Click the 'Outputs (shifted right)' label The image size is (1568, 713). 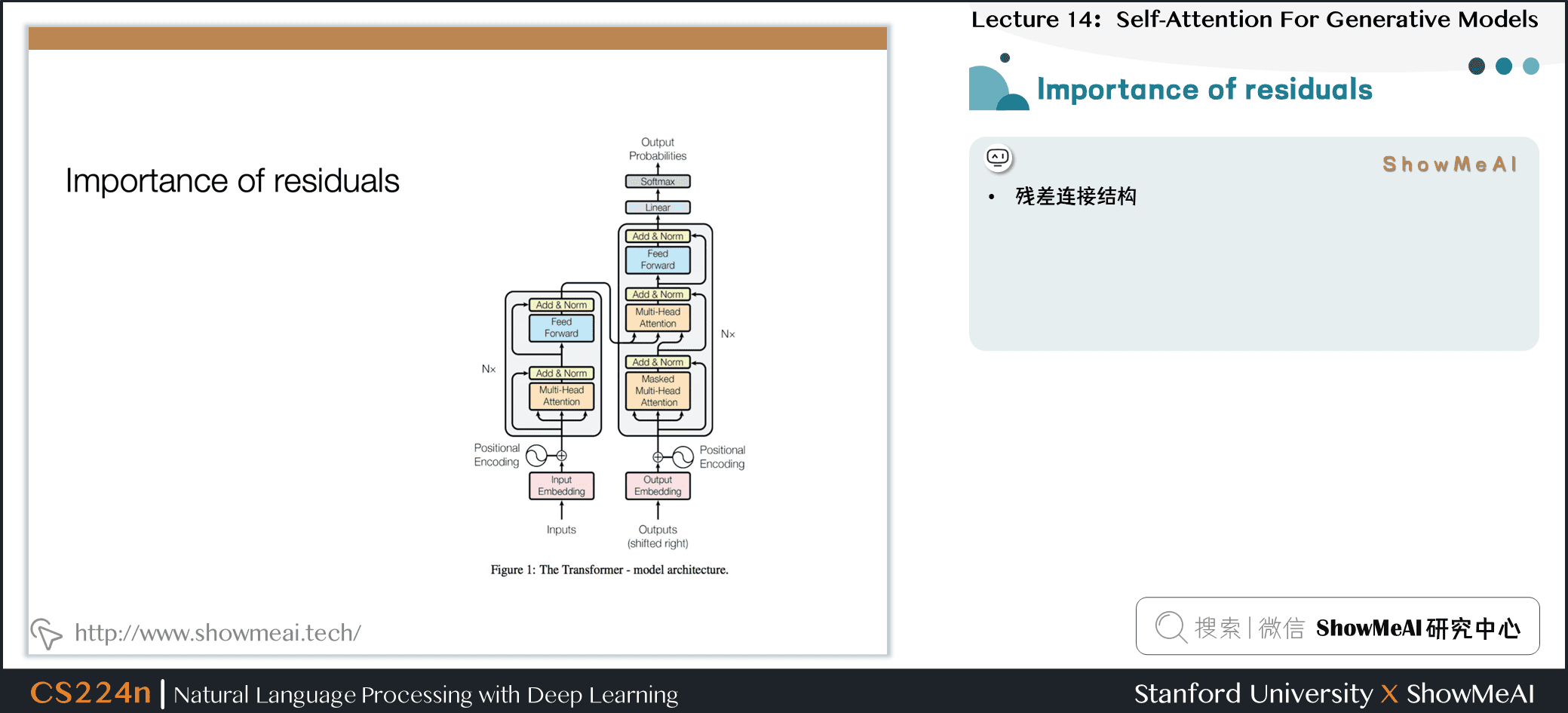click(658, 536)
